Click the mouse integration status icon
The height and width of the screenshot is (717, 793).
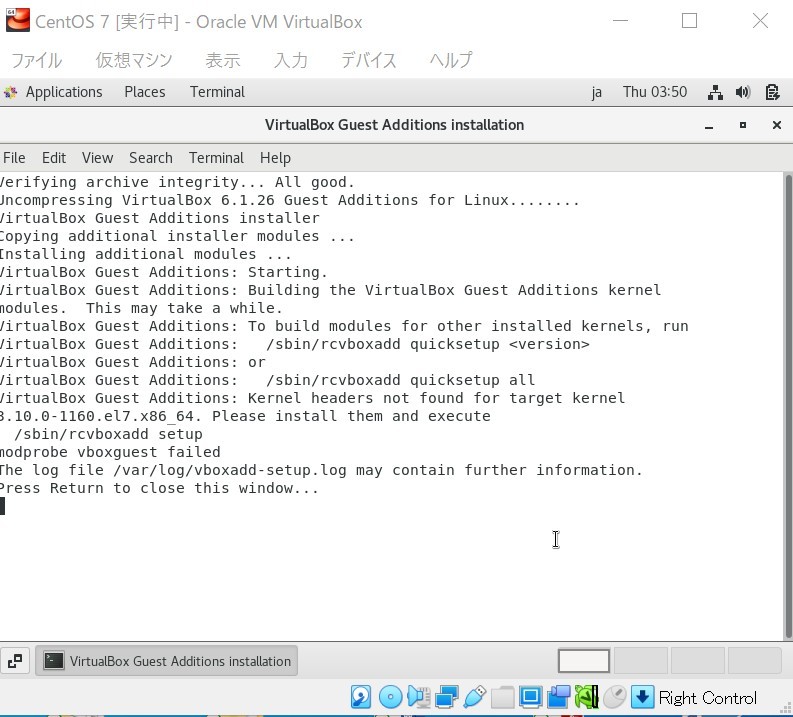point(614,697)
